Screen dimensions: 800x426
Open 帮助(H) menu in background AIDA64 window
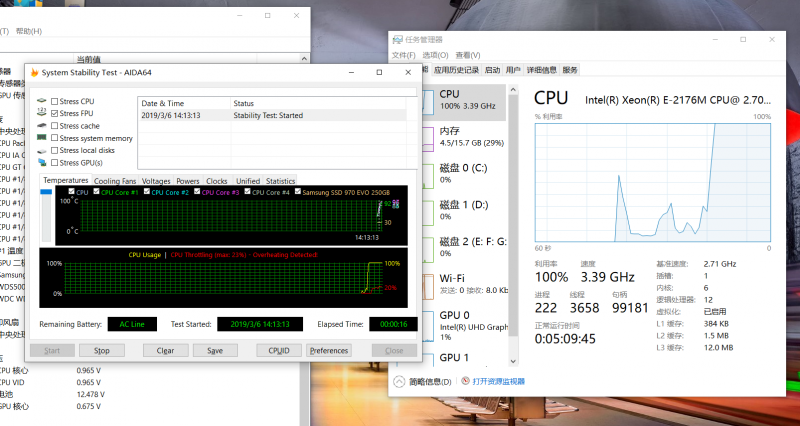[29, 31]
